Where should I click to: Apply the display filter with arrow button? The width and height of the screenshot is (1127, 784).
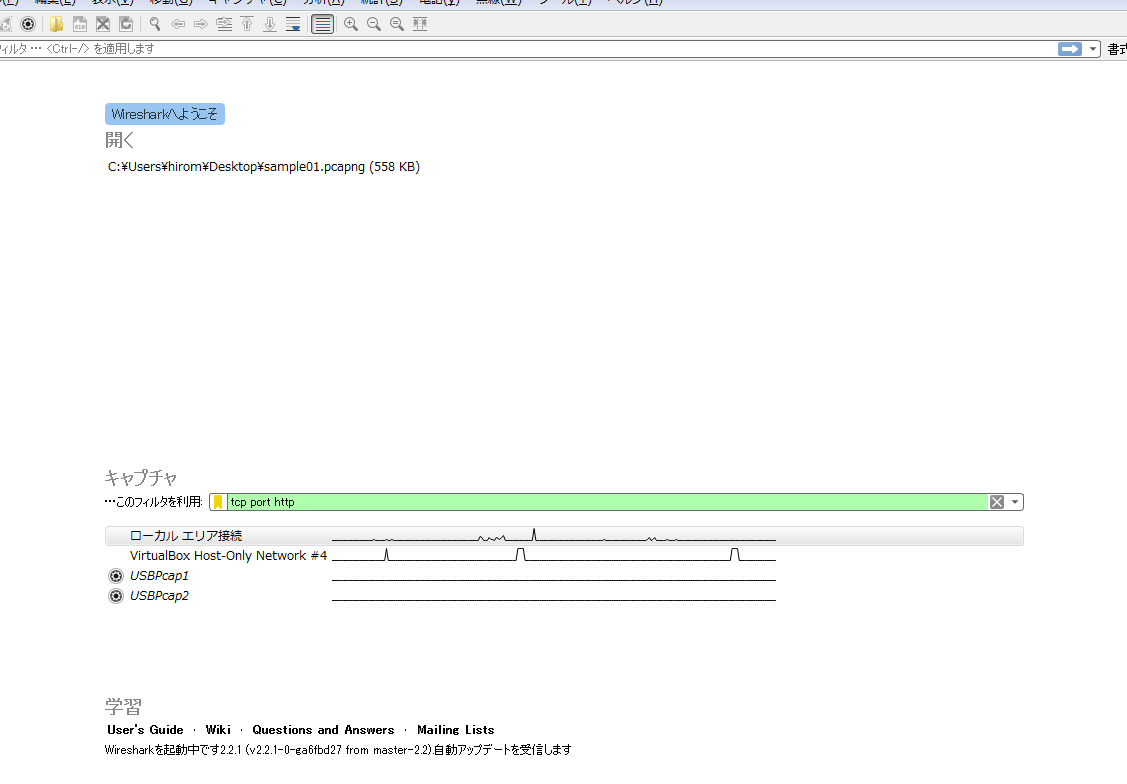pos(1070,49)
